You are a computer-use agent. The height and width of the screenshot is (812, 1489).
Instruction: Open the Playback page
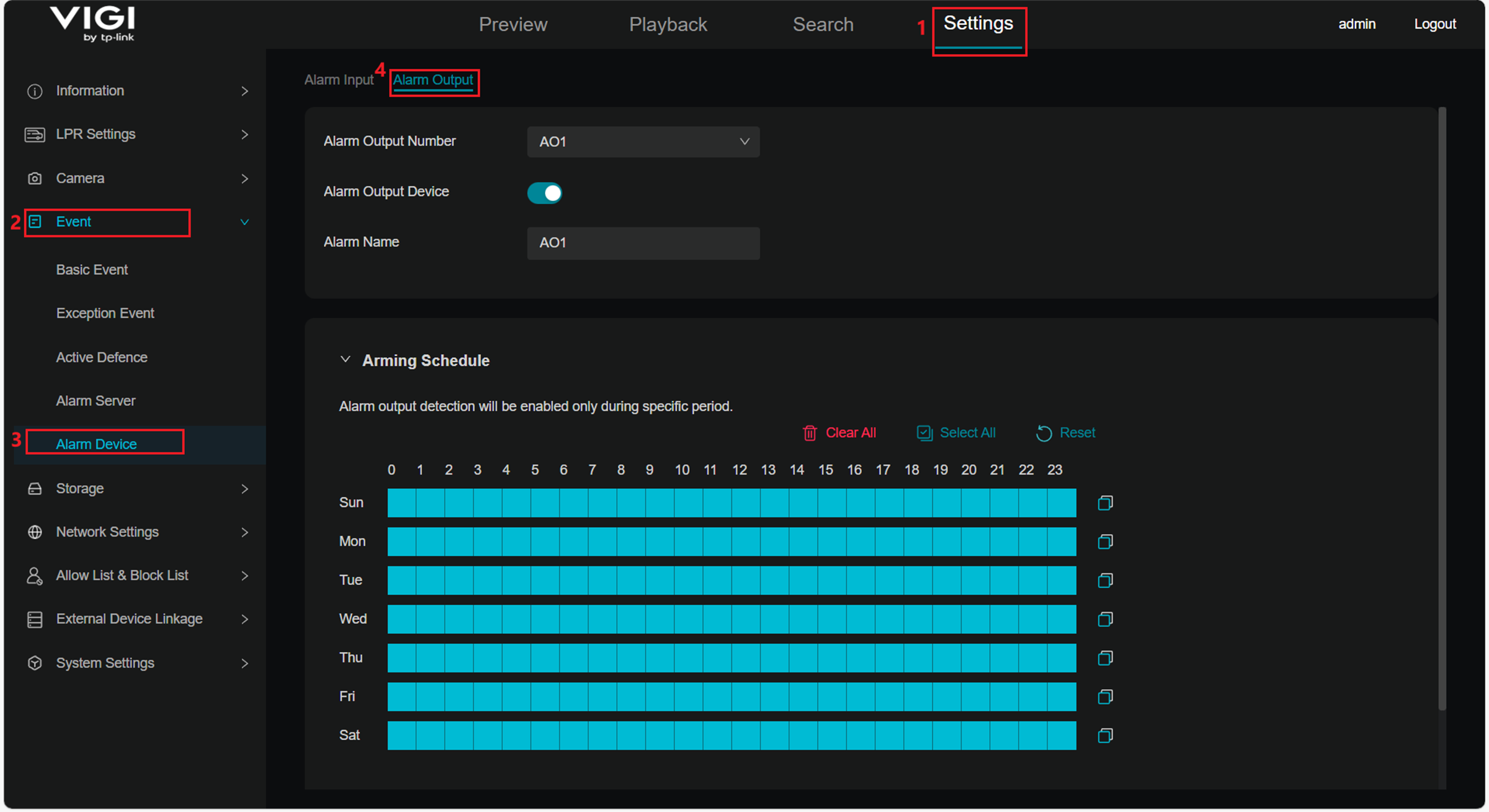(668, 24)
